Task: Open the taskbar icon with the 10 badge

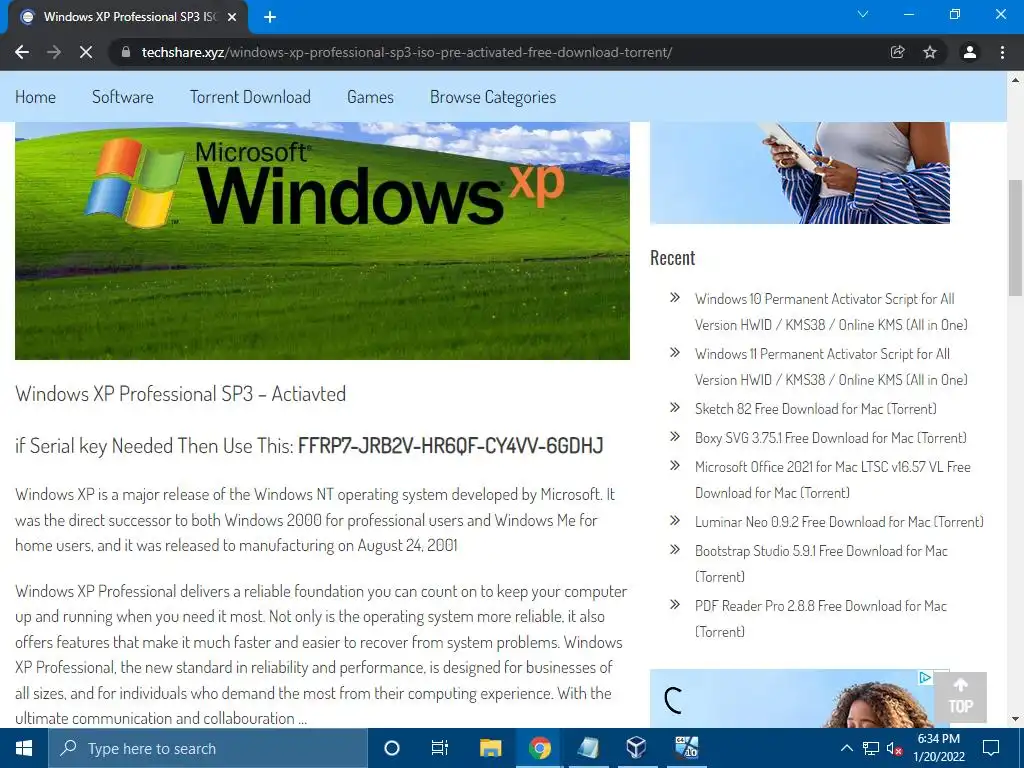Action: tap(686, 748)
